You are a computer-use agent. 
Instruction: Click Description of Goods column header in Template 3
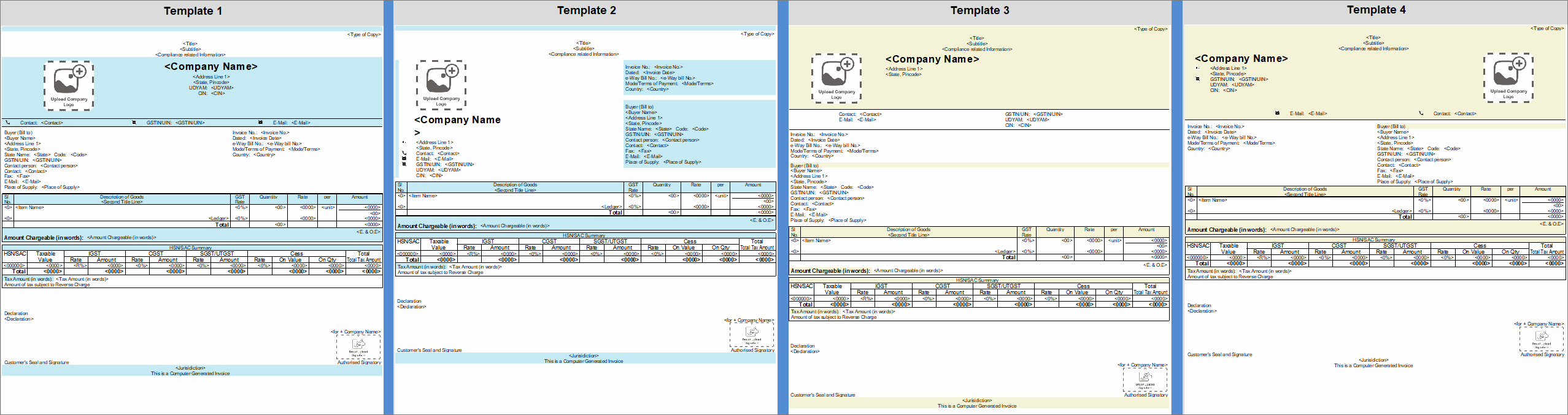[x=908, y=229]
